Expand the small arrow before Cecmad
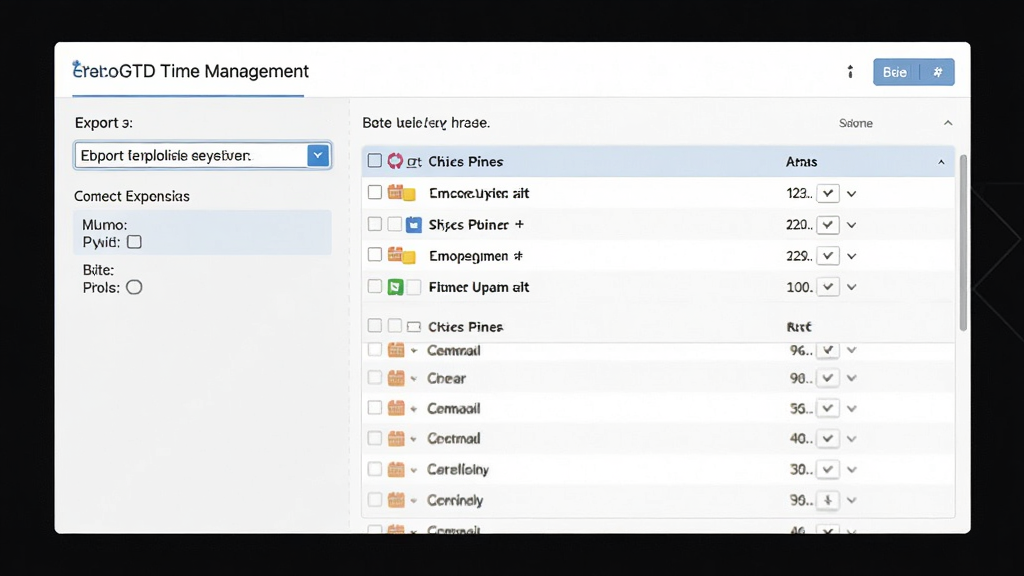The width and height of the screenshot is (1024, 576). (x=414, y=439)
